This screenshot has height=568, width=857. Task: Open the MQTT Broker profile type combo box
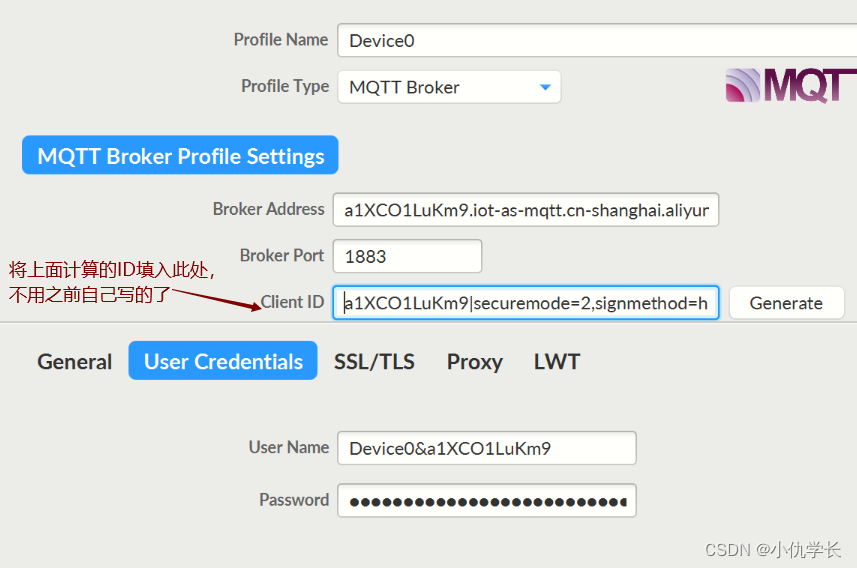pos(449,87)
